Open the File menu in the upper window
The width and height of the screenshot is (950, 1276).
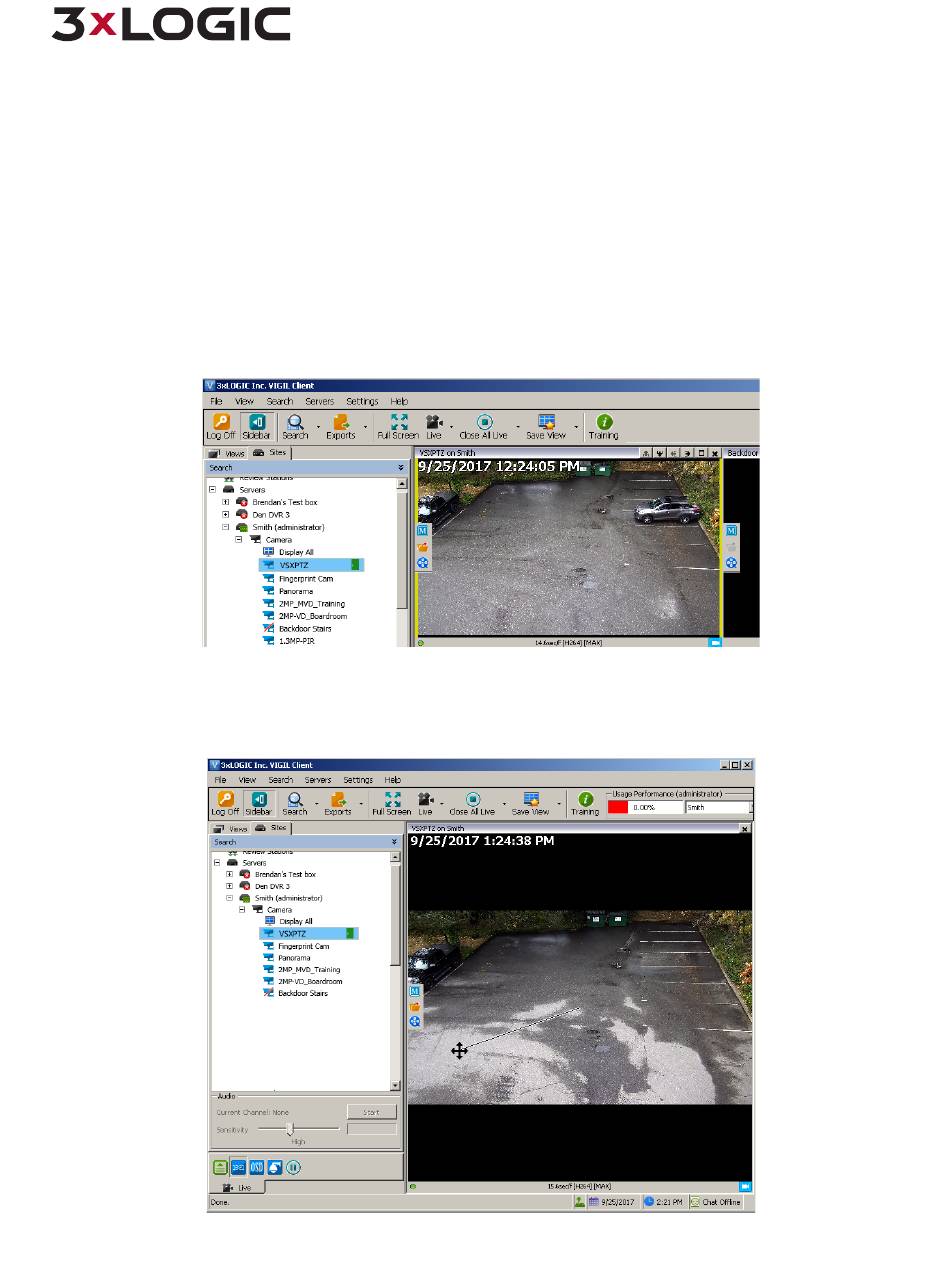pyautogui.click(x=215, y=401)
